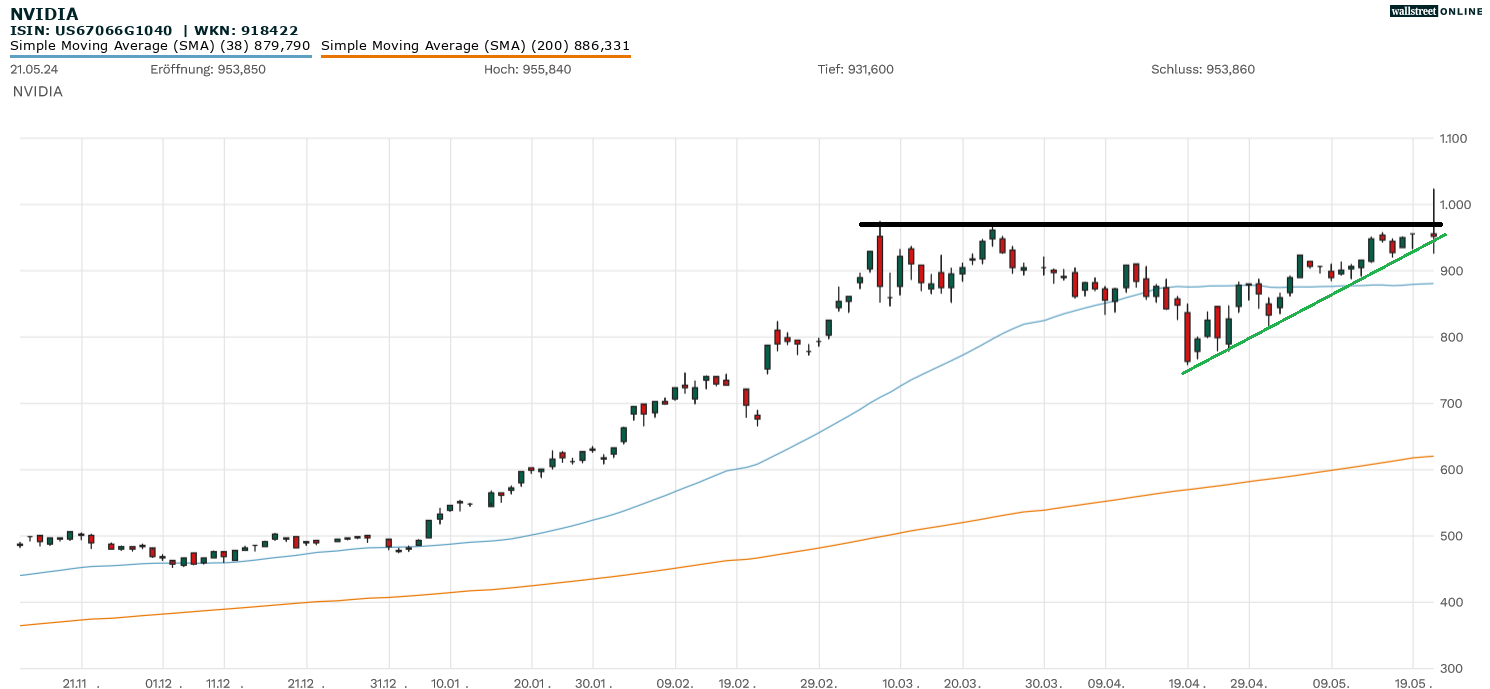Click the Hoch: 955,840 value
1490x689 pixels.
[x=527, y=69]
